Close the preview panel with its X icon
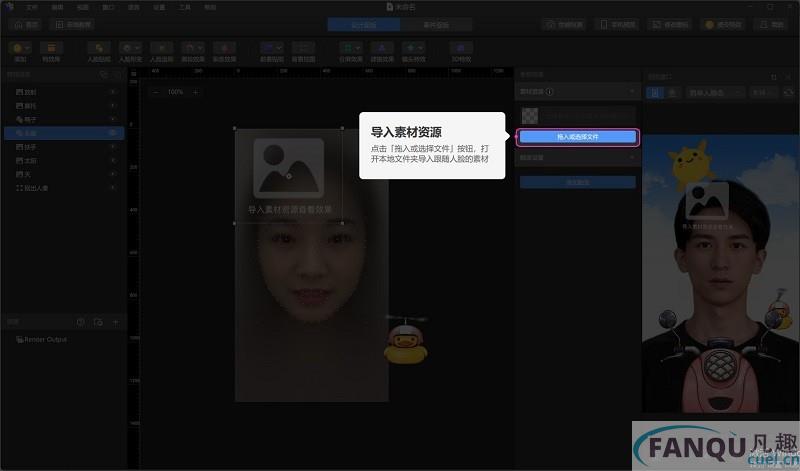This screenshot has width=800, height=471. (788, 77)
